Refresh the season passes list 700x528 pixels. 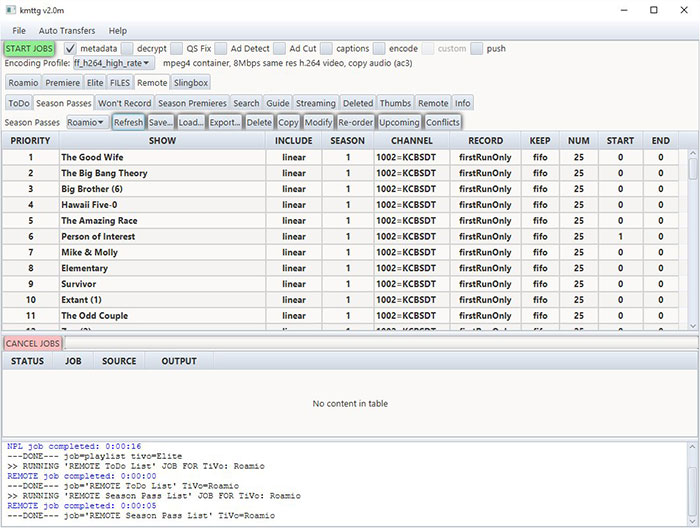[128, 122]
